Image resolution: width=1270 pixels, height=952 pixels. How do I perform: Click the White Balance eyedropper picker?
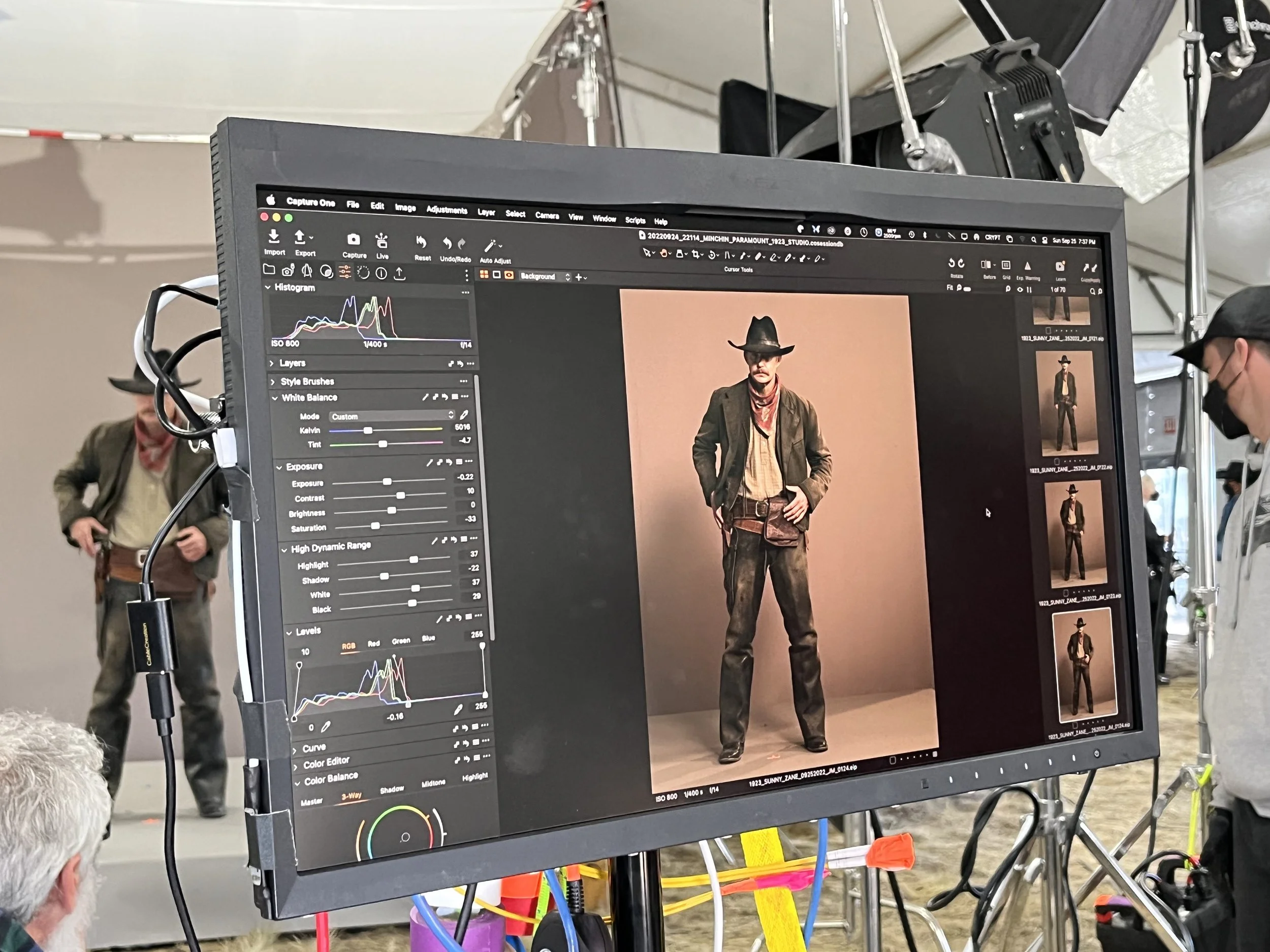click(464, 414)
